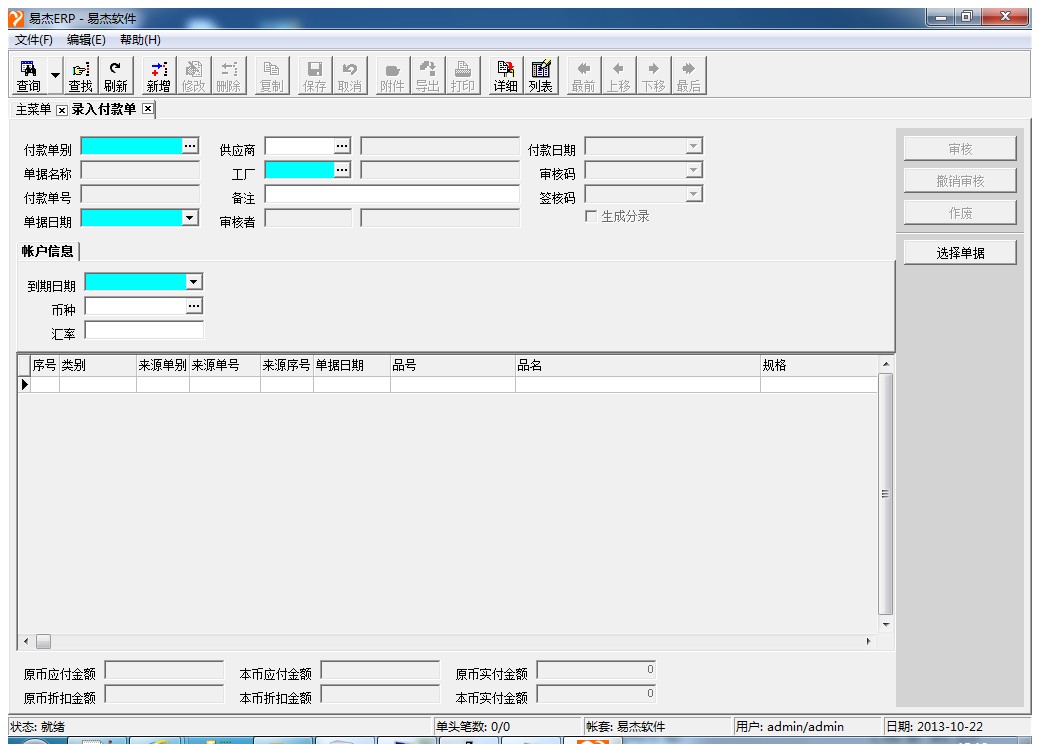Viewport: 1040px width, 744px height.
Task: Open the 币种 lookup ellipsis button
Action: click(x=194, y=306)
